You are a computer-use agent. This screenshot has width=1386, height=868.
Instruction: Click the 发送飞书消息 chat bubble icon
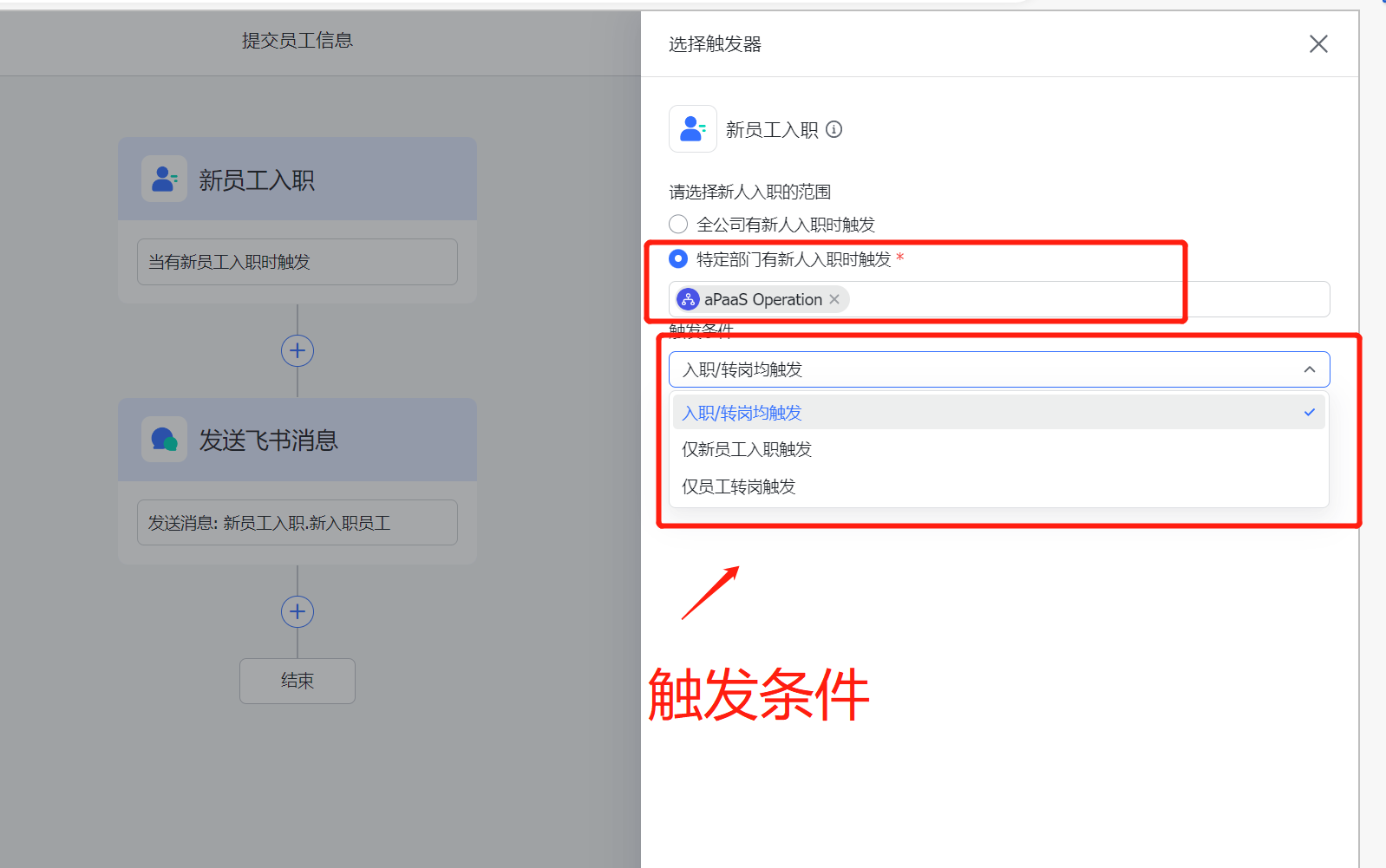coord(164,440)
